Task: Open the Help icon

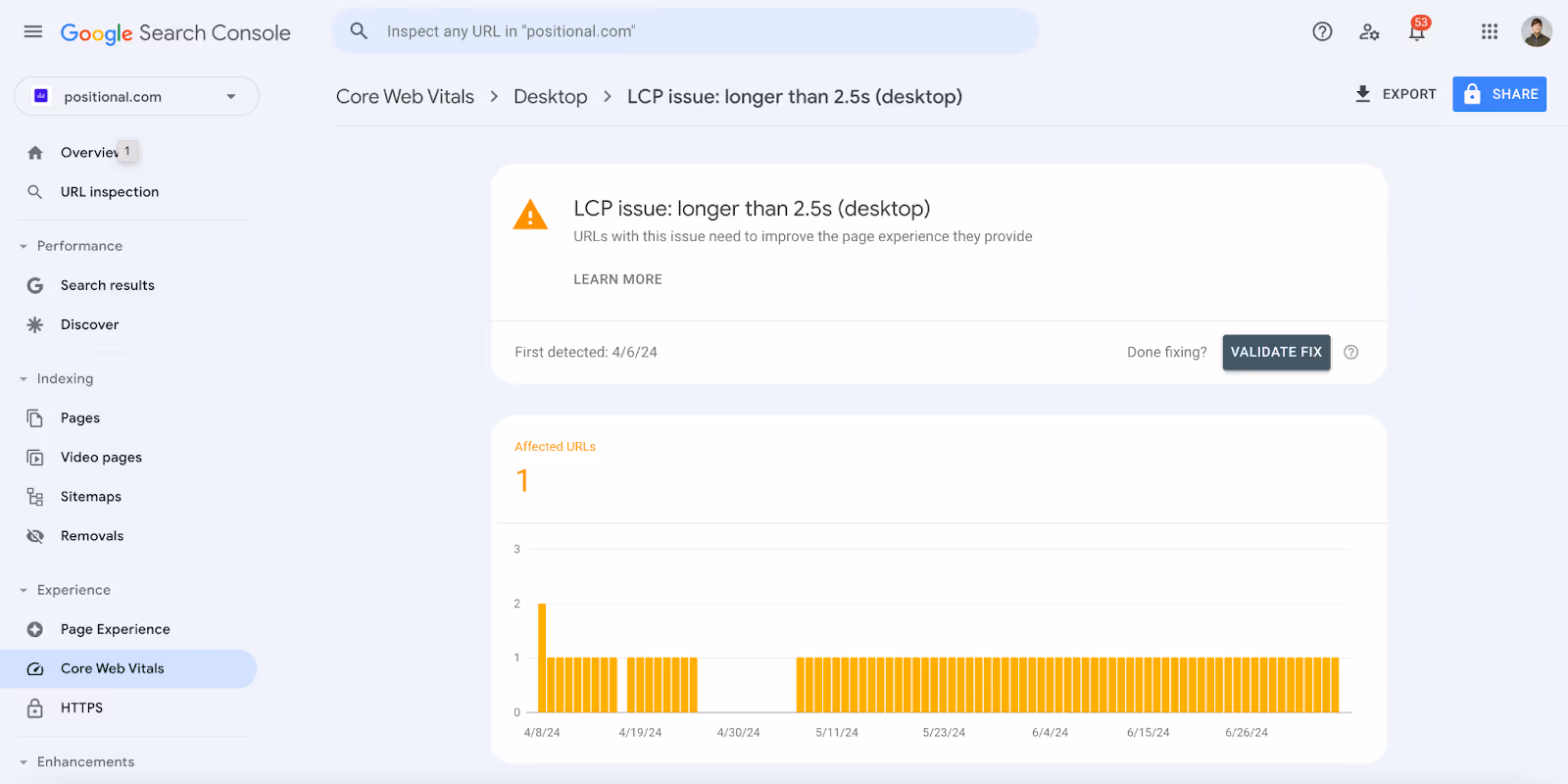Action: 1322,31
